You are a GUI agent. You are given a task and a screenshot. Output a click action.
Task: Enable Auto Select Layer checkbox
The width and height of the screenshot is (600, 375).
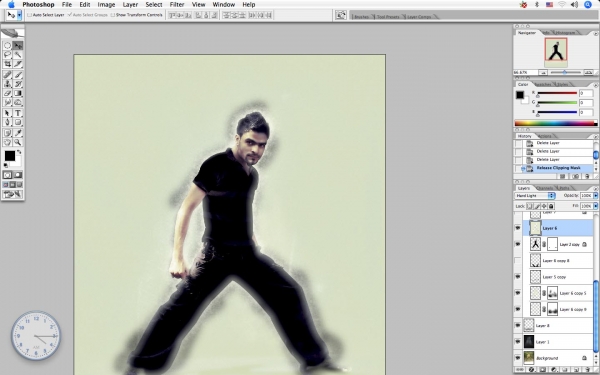(29, 15)
